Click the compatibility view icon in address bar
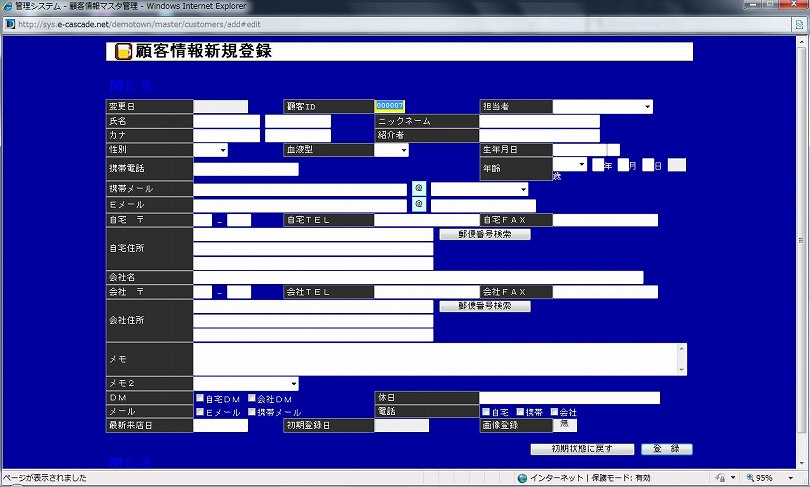Screen dimensions: 810x487 pyautogui.click(x=799, y=24)
